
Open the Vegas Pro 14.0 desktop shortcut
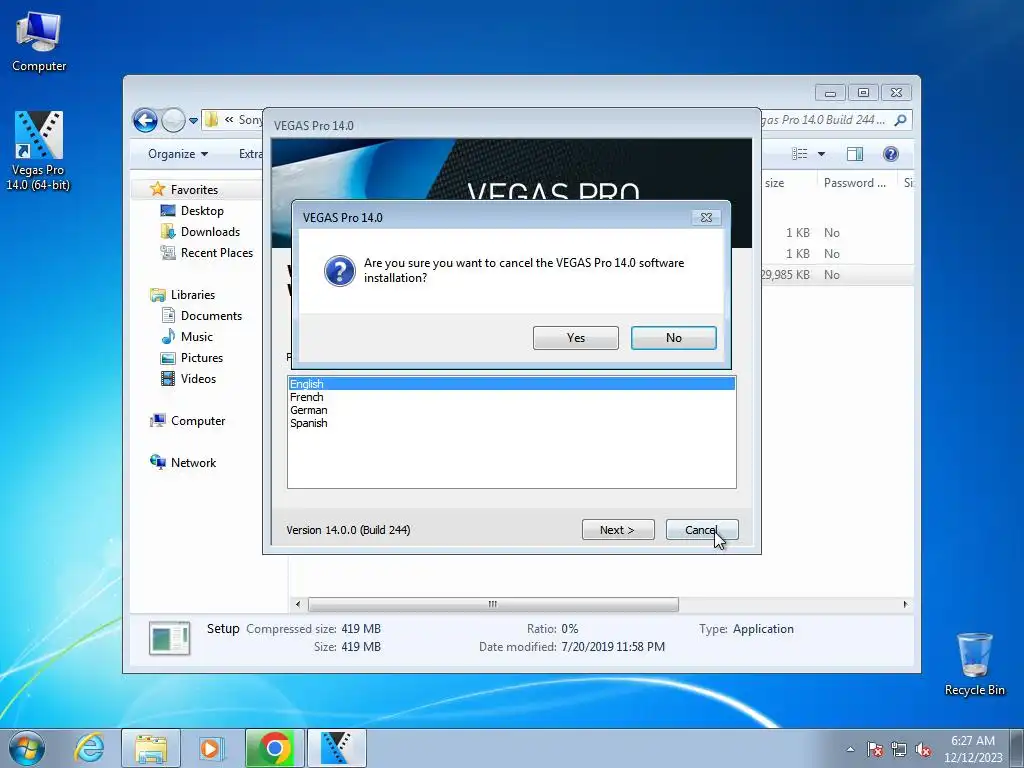38,151
